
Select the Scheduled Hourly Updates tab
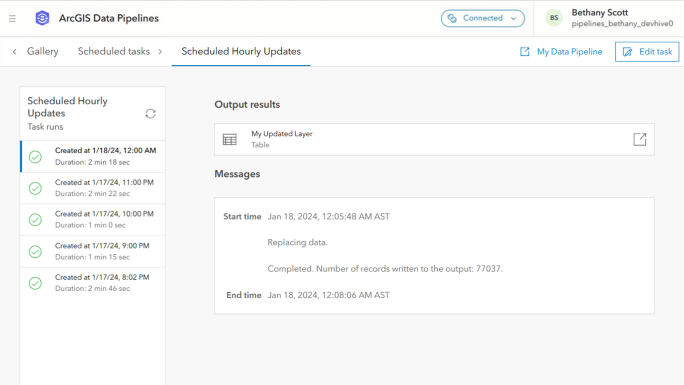coord(241,51)
